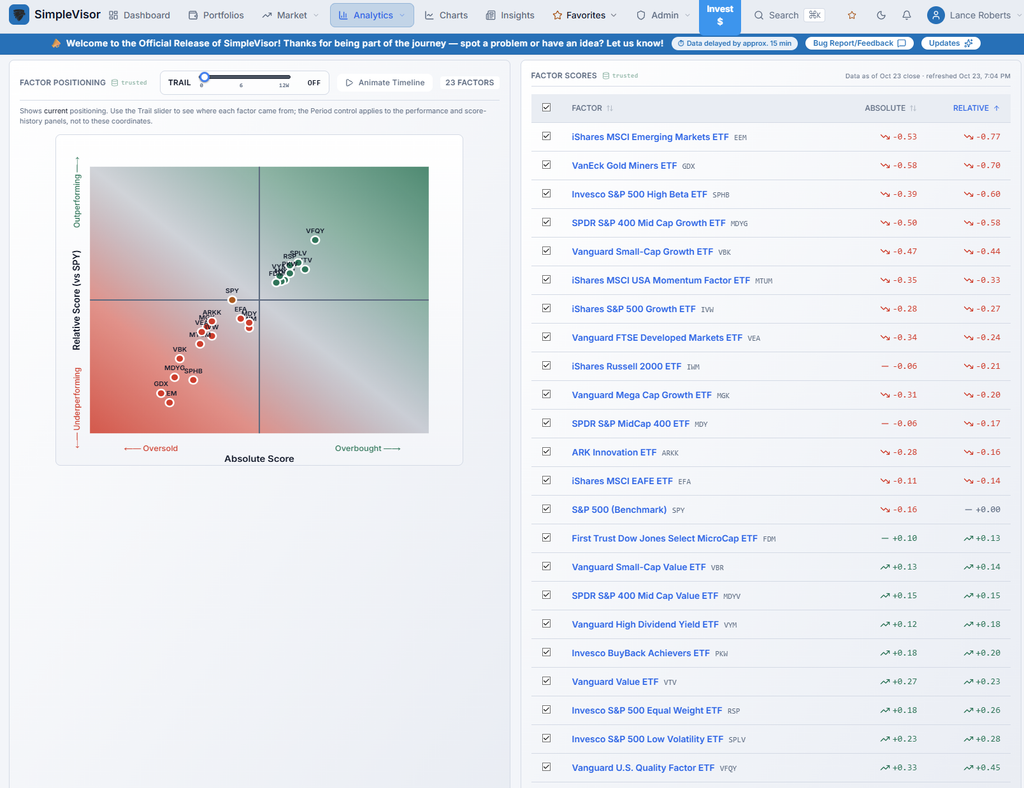Open notifications bell icon
Viewport: 1024px width, 788px height.
[906, 15]
